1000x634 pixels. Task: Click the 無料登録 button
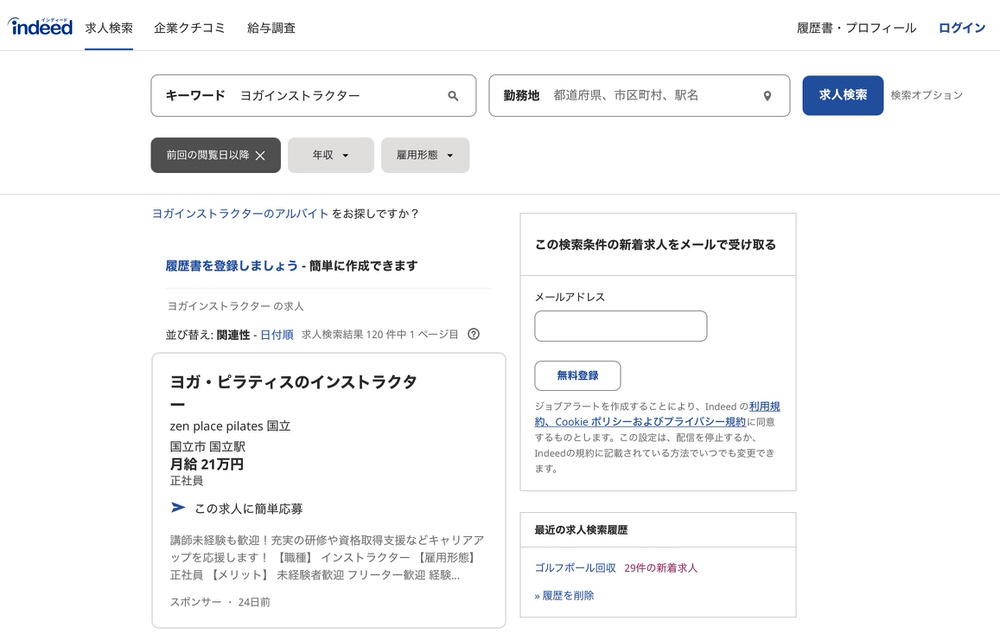577,375
